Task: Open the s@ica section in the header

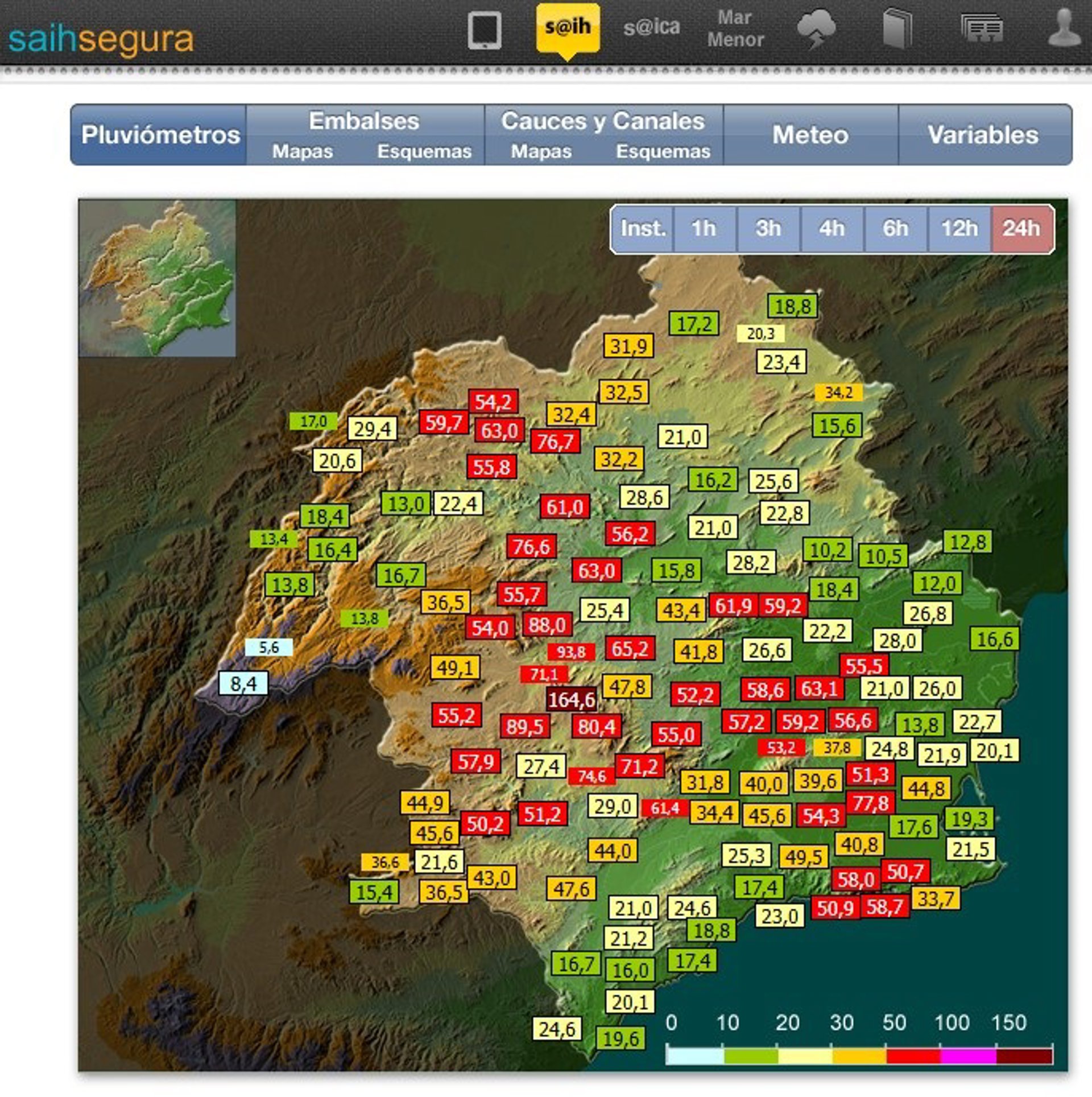Action: pyautogui.click(x=651, y=27)
